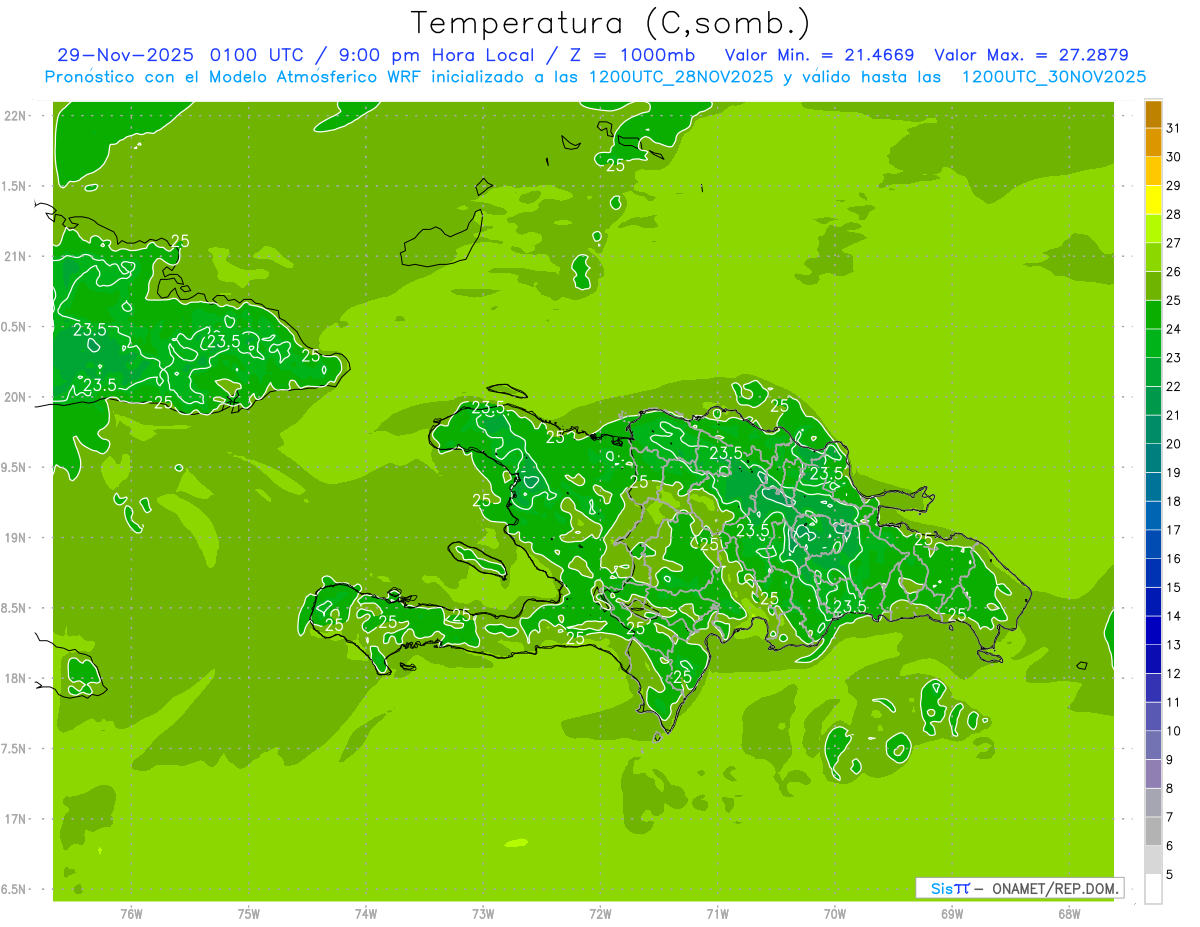Screen dimensions: 1200x927
Task: Click the "1200UTC_30NOV2025" valid-until timestamp
Action: pos(1053,77)
